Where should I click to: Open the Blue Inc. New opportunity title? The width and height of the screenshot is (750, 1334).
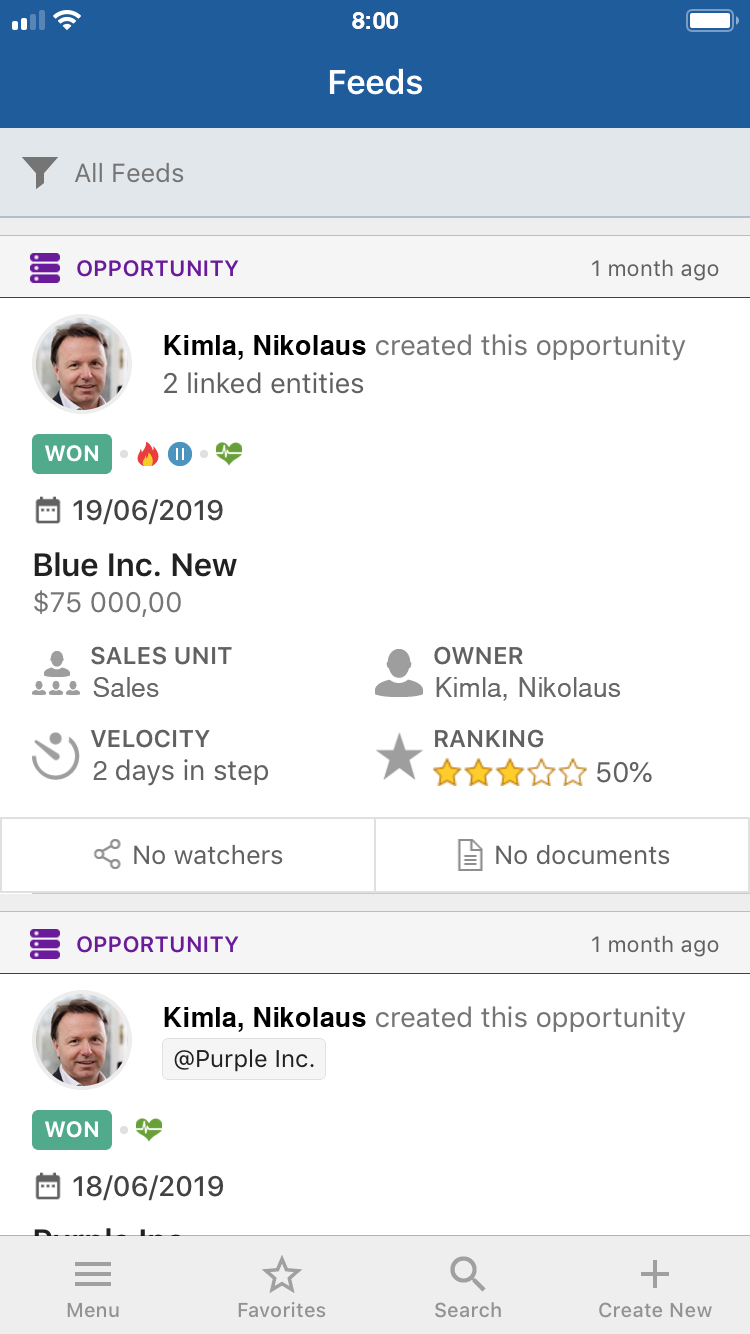[x=135, y=565]
